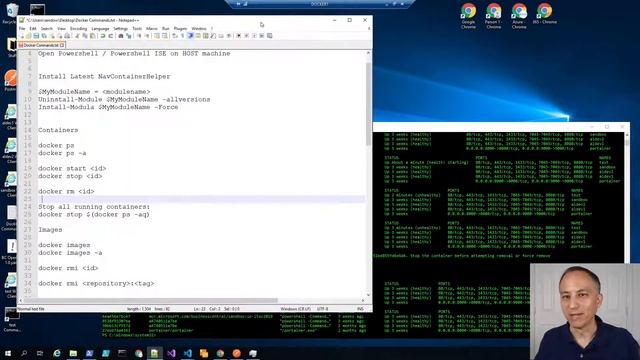Click the Internet Explorer taskbar icon
This screenshot has height=360, width=640.
[x=57, y=353]
